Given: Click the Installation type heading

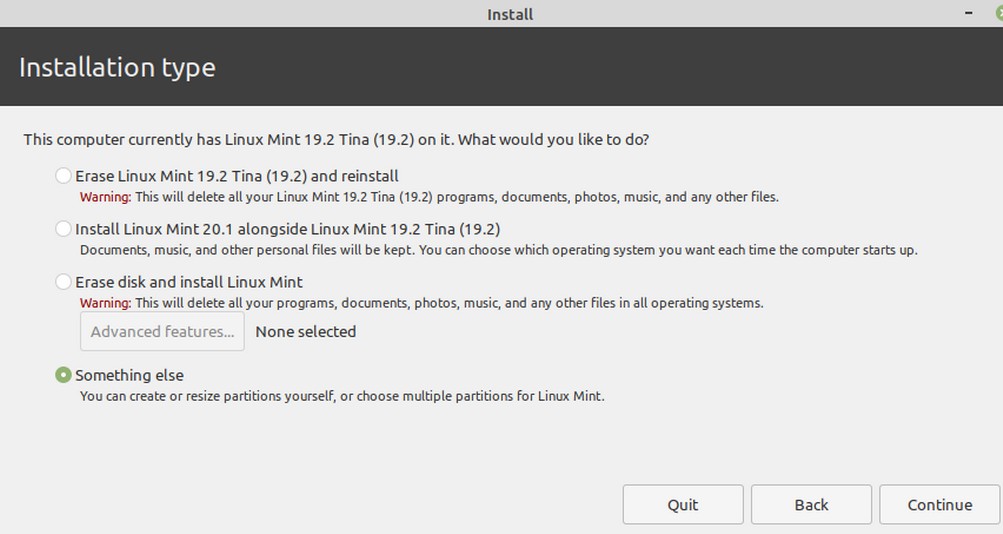Looking at the screenshot, I should click(x=117, y=68).
